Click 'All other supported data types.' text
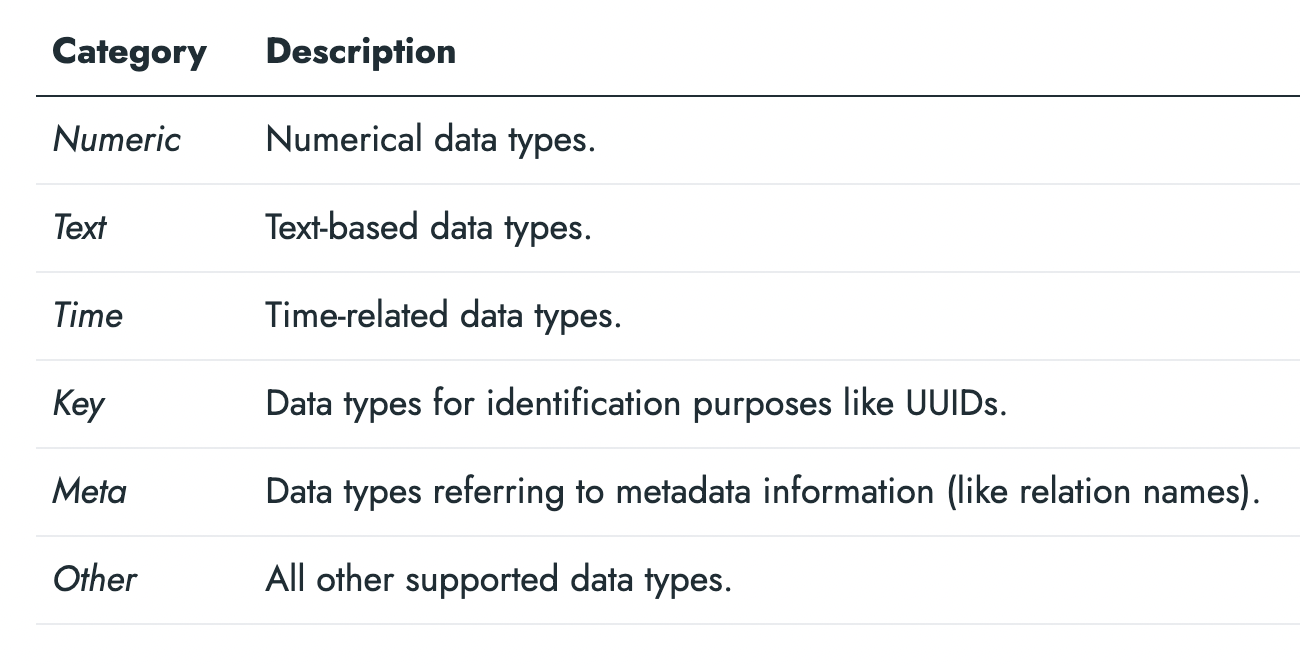The width and height of the screenshot is (1300, 666). pyautogui.click(x=498, y=580)
